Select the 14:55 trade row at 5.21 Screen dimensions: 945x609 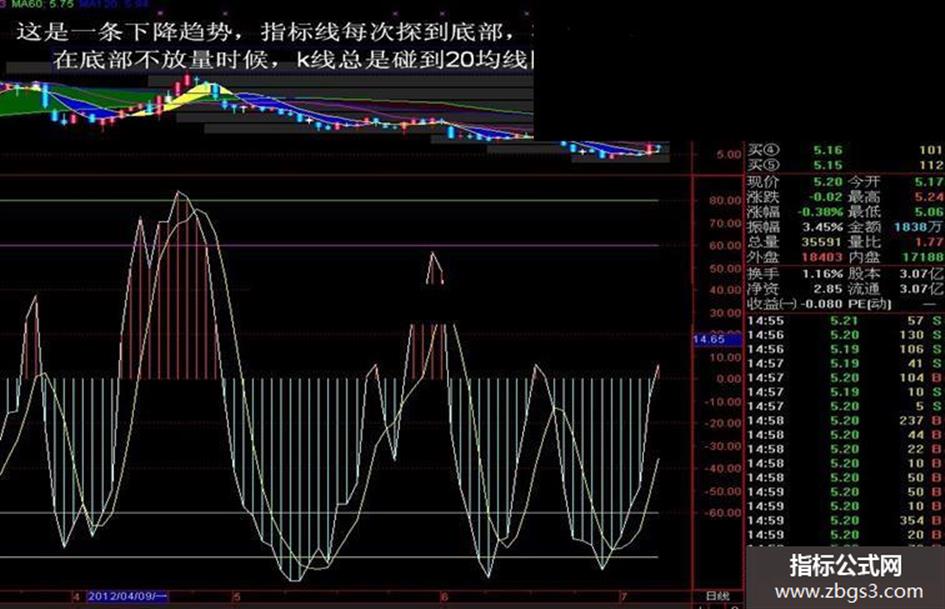[845, 321]
